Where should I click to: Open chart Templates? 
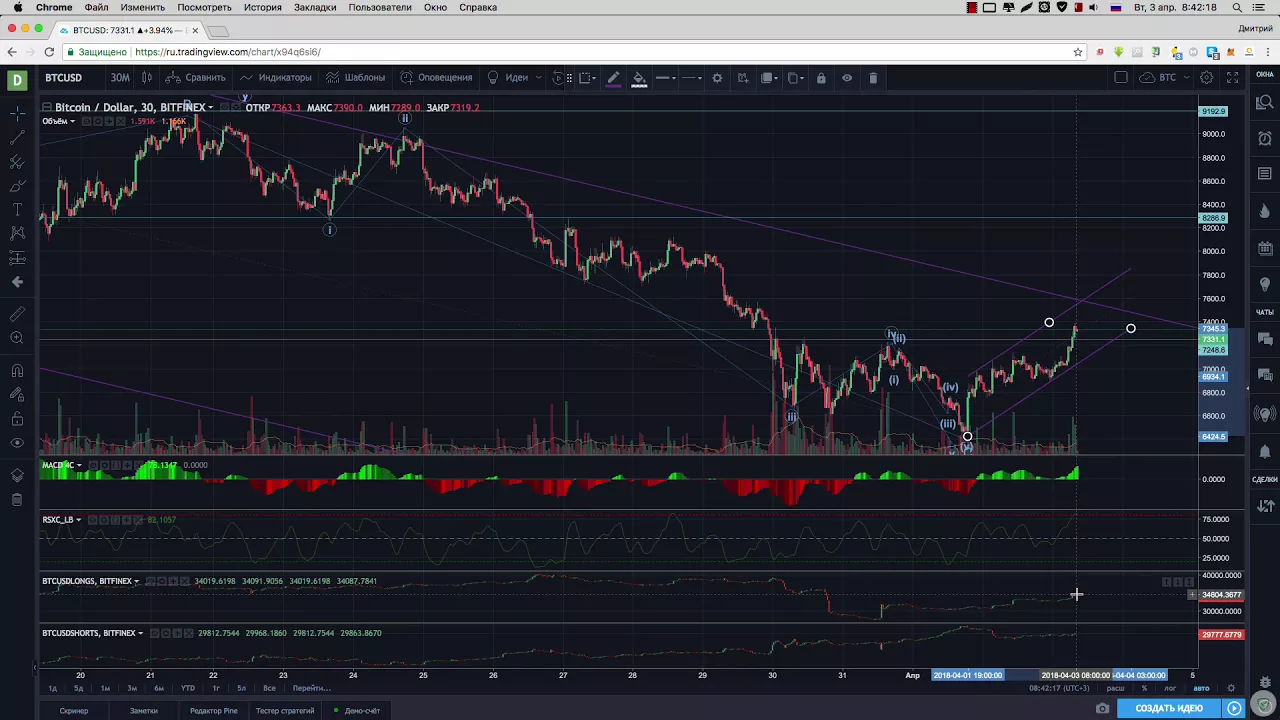tap(356, 77)
